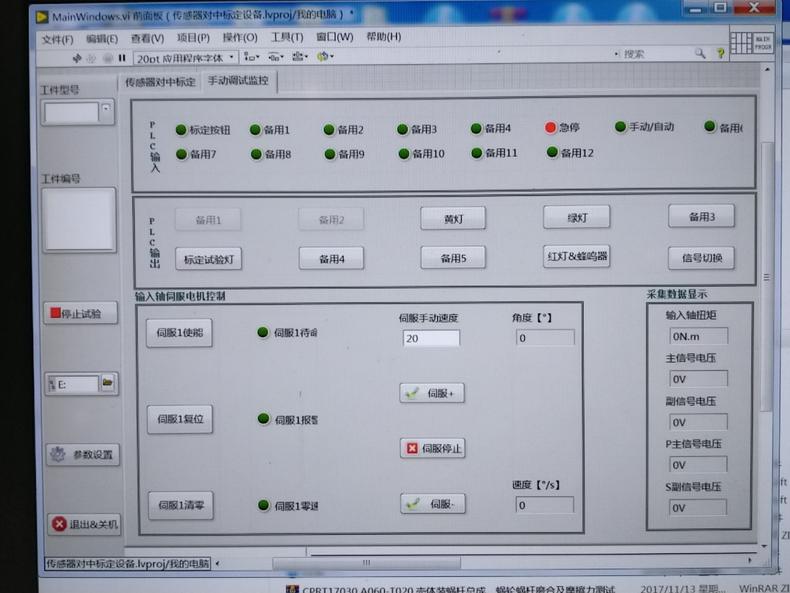Click the 标定按钮 green indicator light

click(x=181, y=130)
